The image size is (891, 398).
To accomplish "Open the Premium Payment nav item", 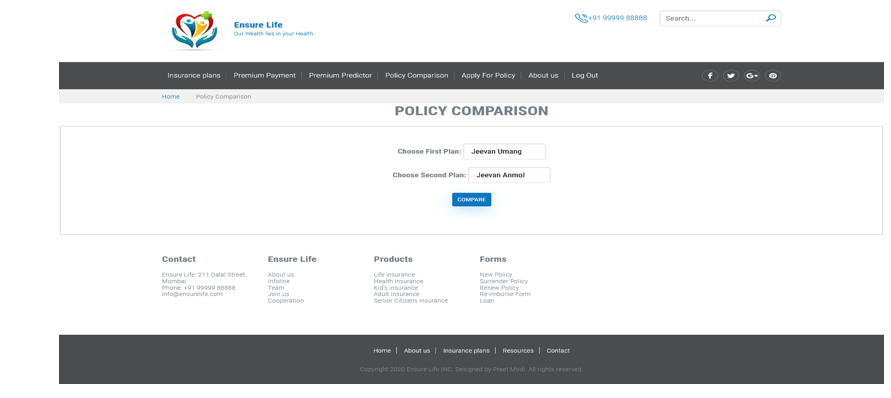I will pyautogui.click(x=265, y=76).
